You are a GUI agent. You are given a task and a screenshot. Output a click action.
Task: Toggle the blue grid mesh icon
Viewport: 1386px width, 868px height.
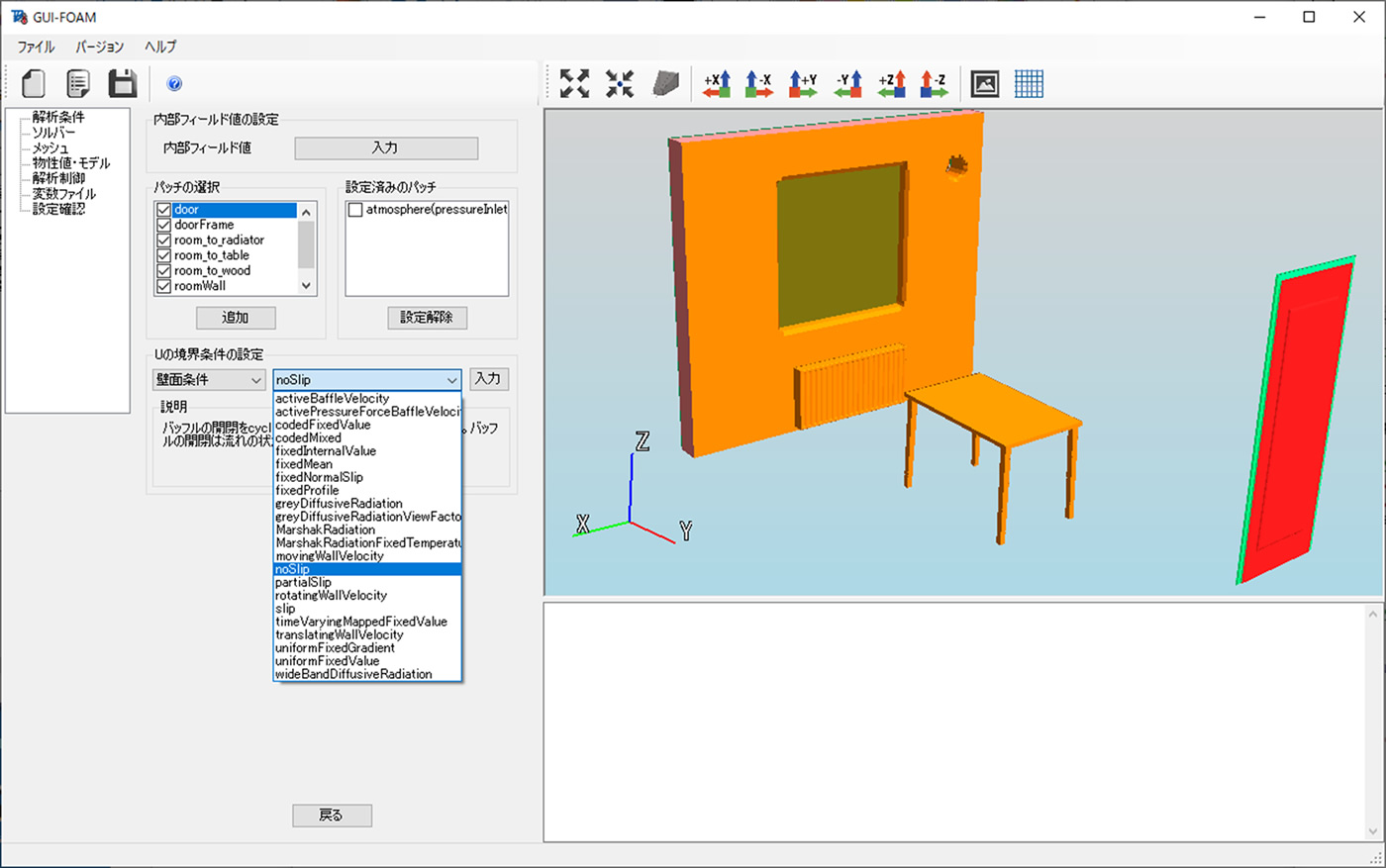pyautogui.click(x=1029, y=84)
